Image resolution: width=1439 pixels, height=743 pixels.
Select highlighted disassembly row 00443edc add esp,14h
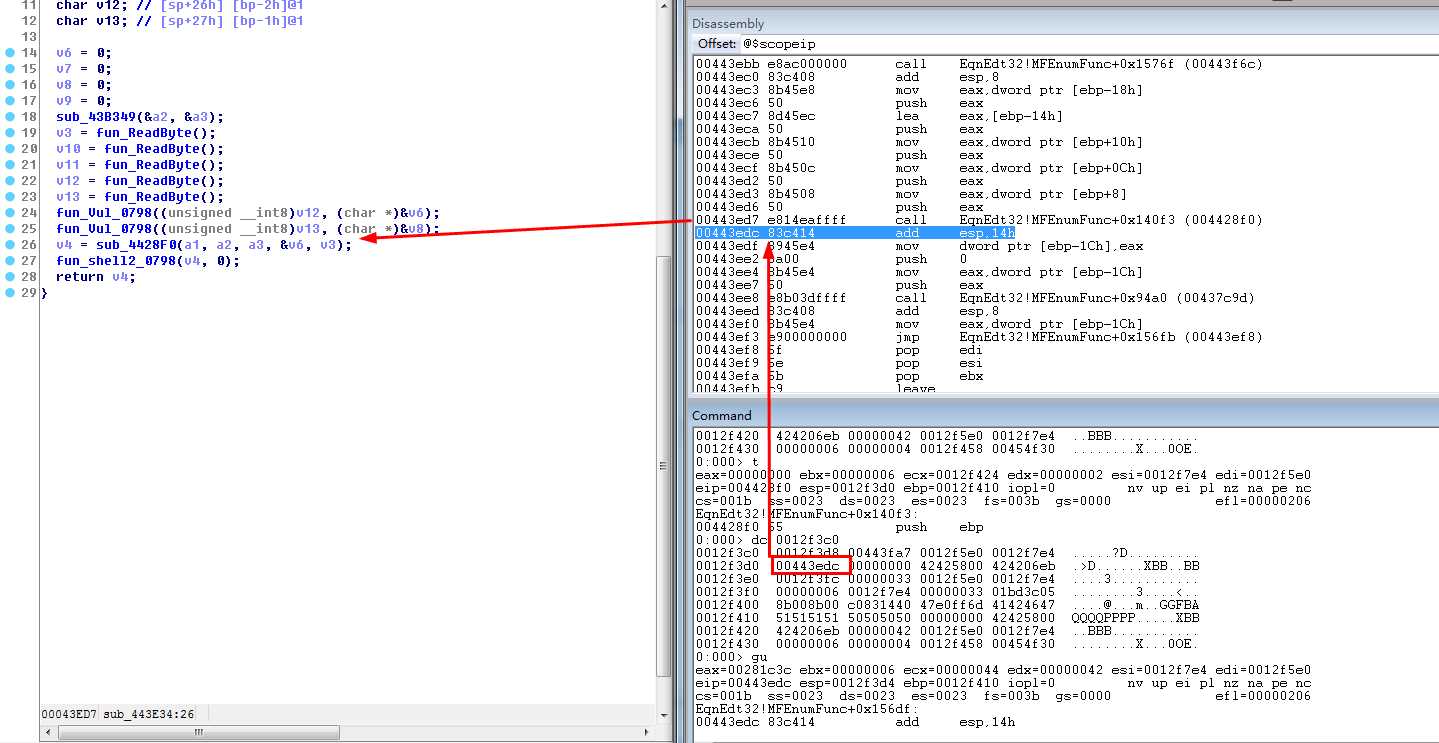tap(856, 232)
